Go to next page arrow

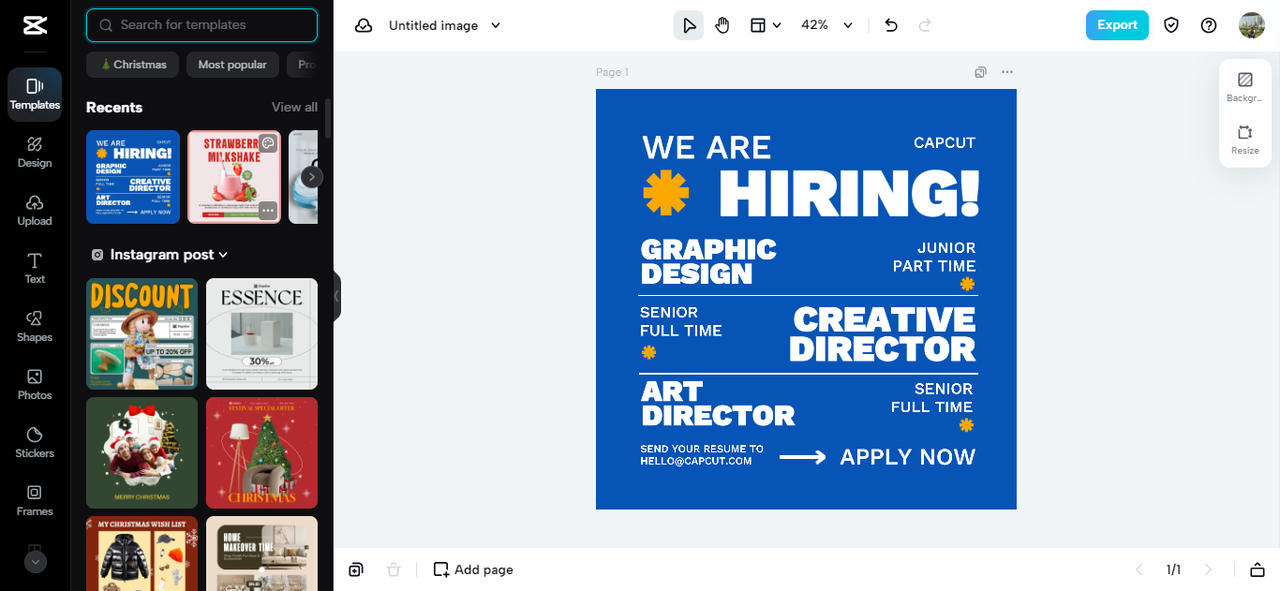click(x=1208, y=570)
